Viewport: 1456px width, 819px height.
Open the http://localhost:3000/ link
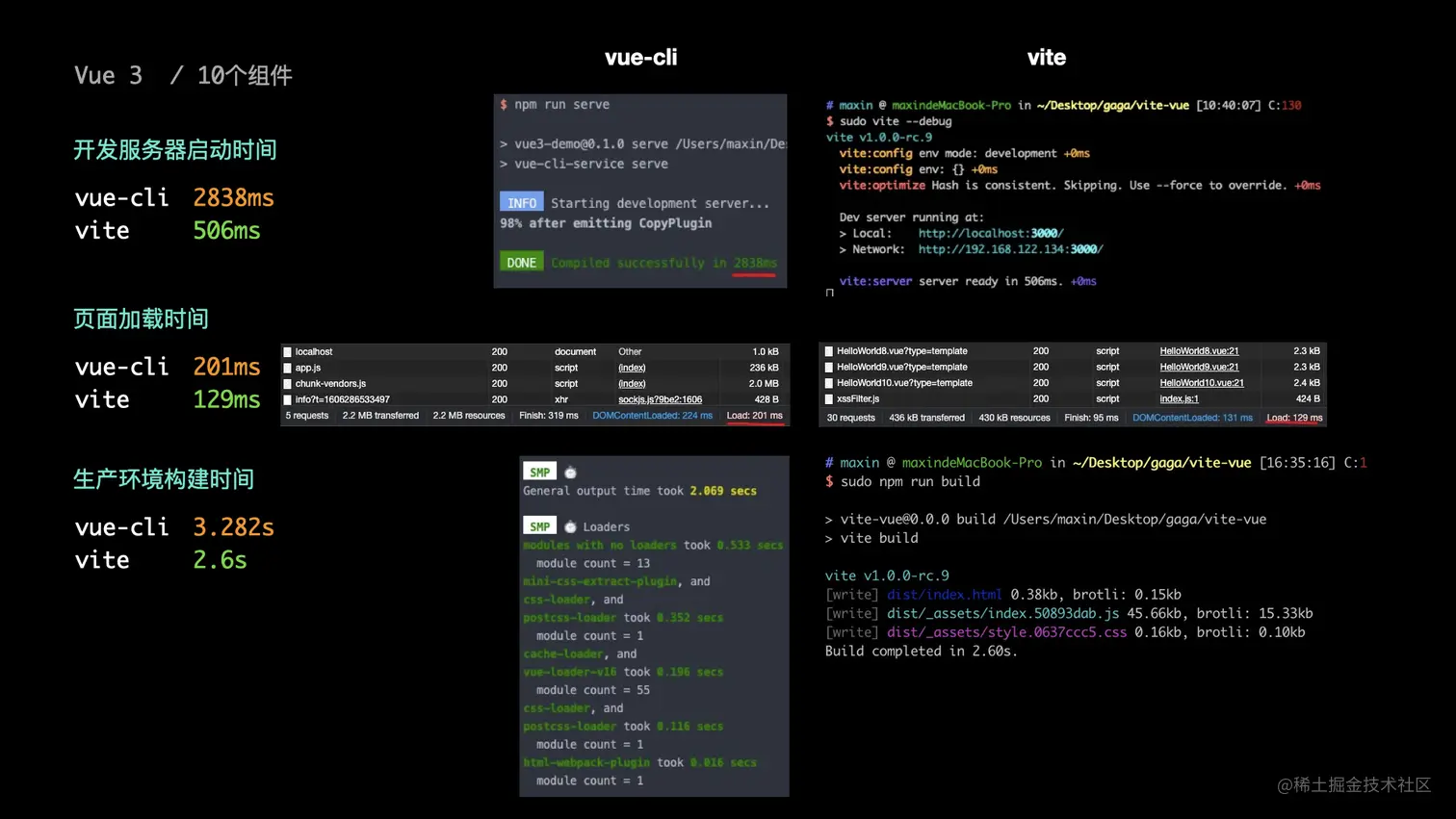click(991, 233)
